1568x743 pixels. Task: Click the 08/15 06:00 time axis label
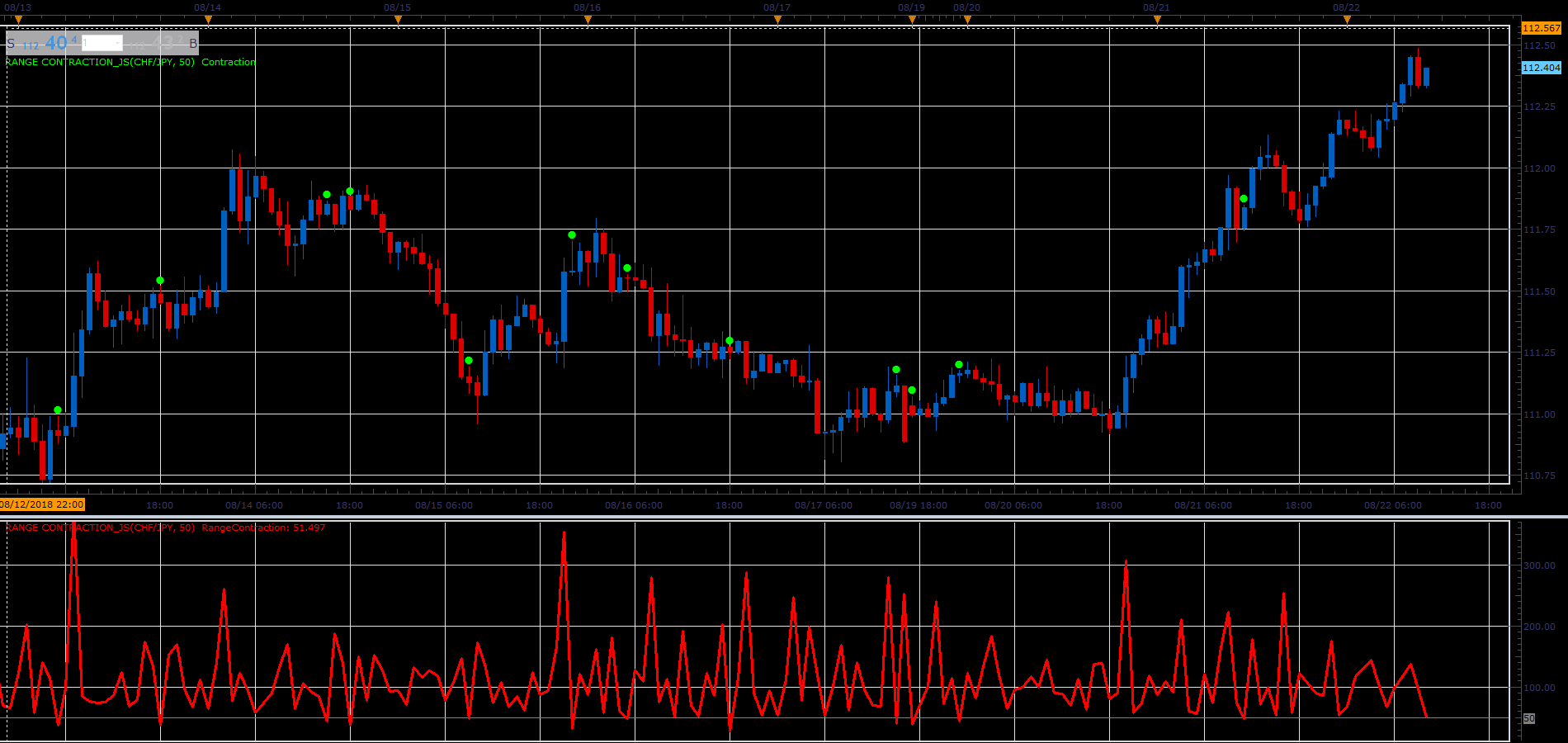[x=444, y=505]
